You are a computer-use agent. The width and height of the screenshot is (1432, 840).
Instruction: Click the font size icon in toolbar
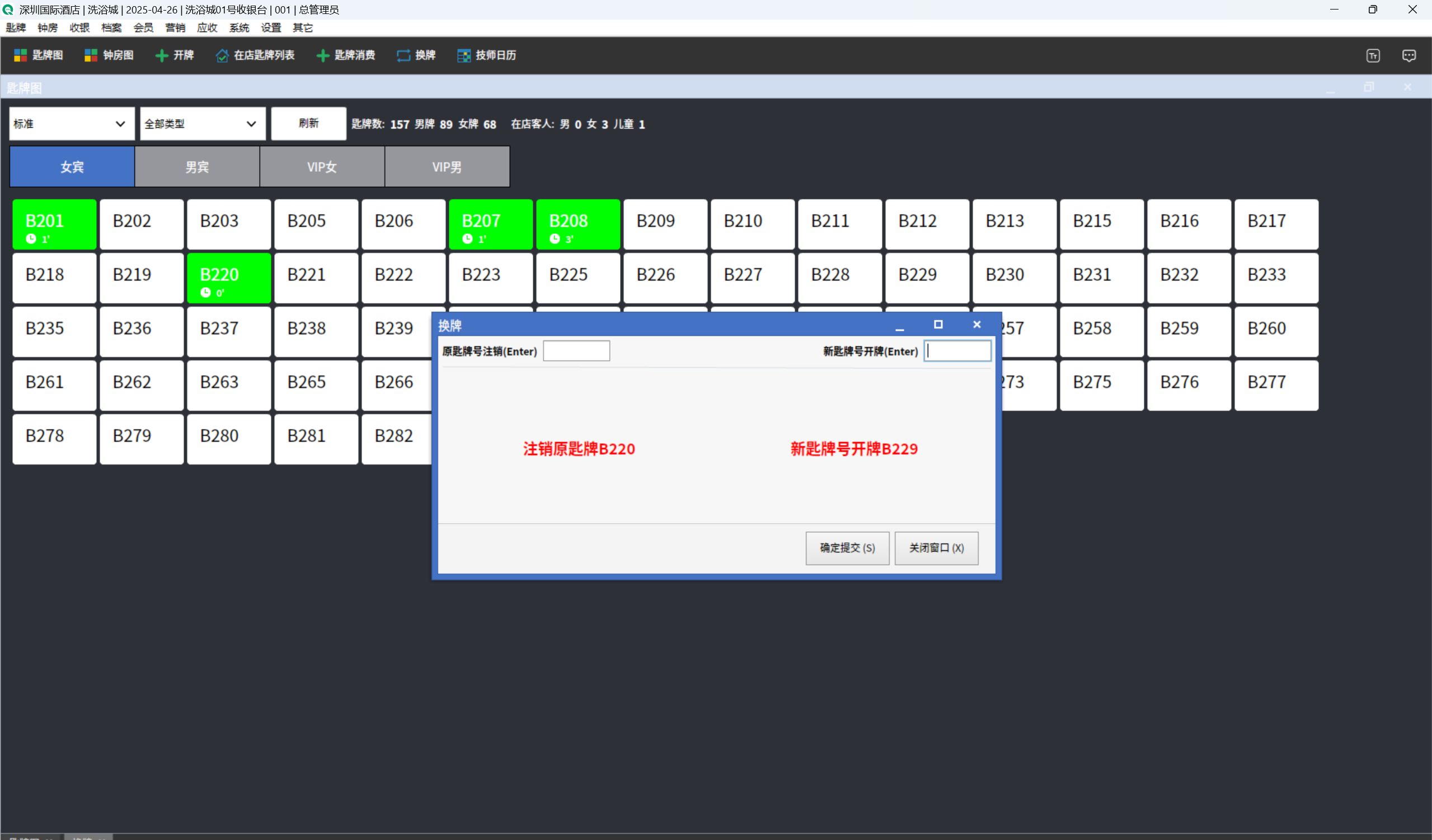tap(1373, 55)
